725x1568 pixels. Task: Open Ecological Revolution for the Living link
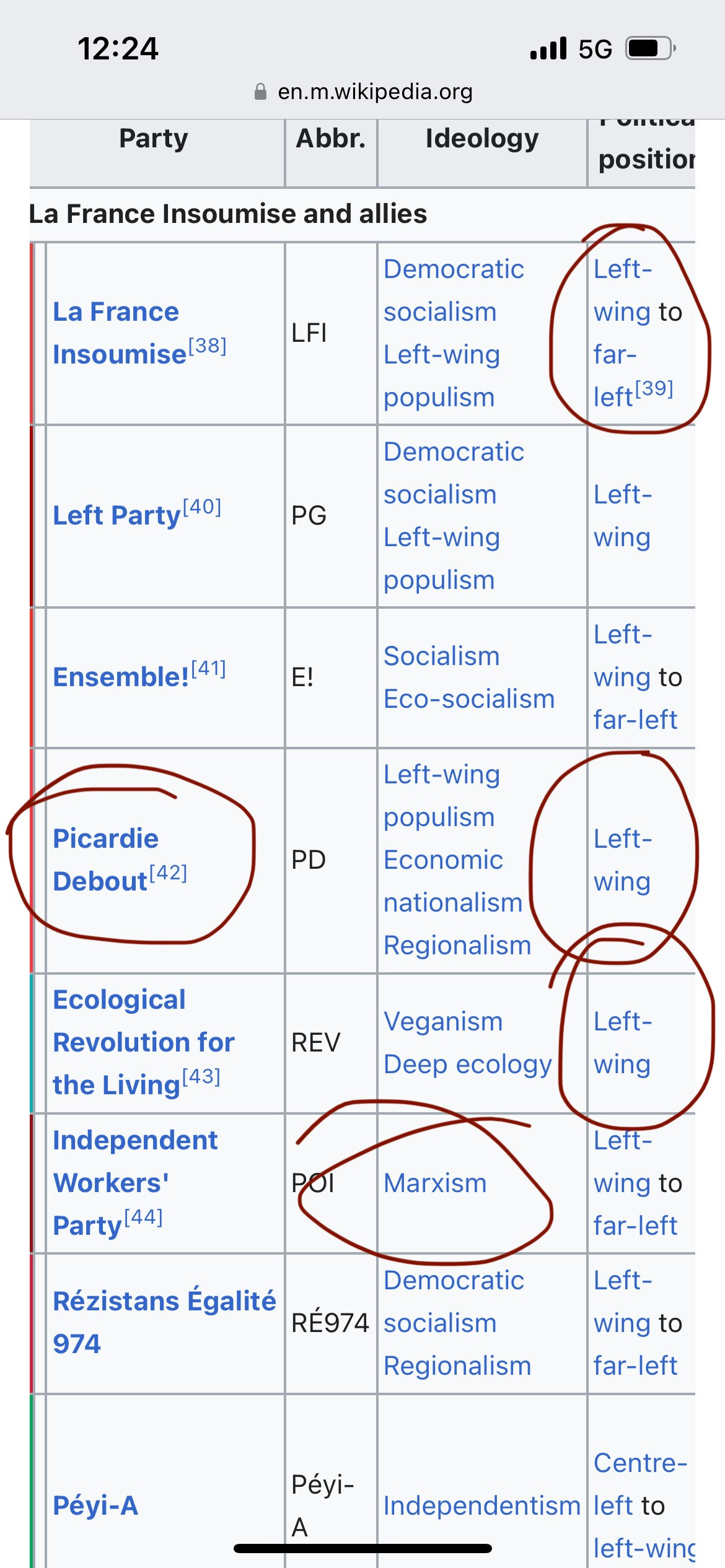click(143, 1042)
